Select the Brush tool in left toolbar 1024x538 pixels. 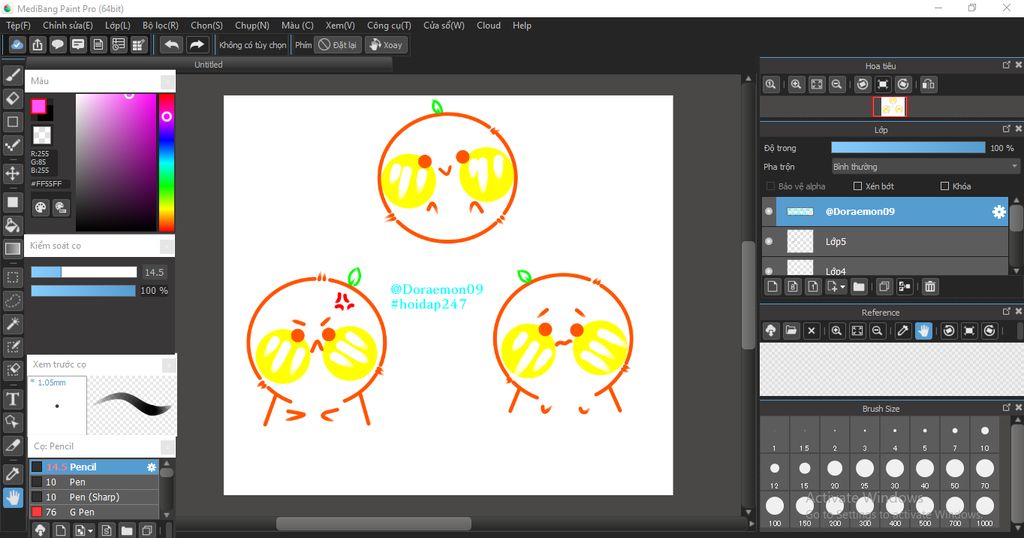tap(12, 75)
